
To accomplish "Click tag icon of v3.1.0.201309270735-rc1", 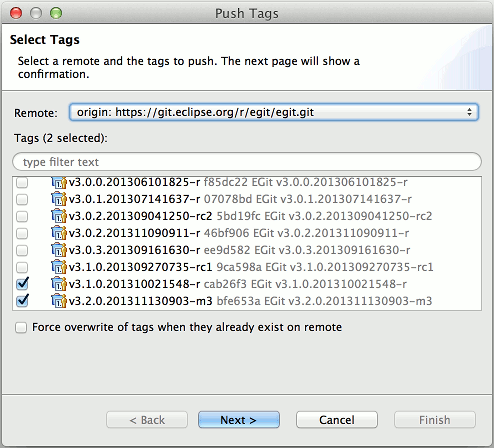I will pos(59,267).
